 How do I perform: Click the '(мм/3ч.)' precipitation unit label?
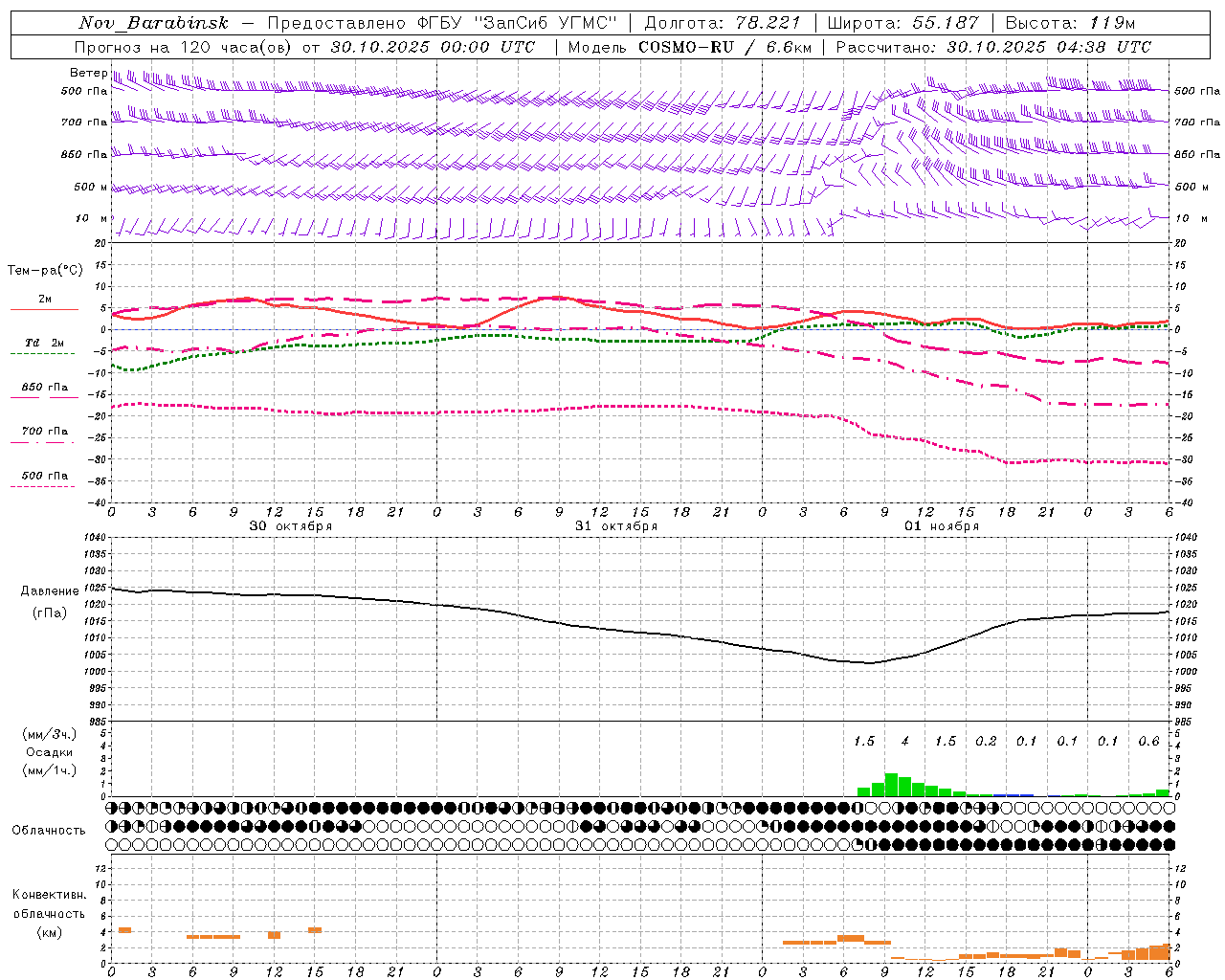coord(49,735)
